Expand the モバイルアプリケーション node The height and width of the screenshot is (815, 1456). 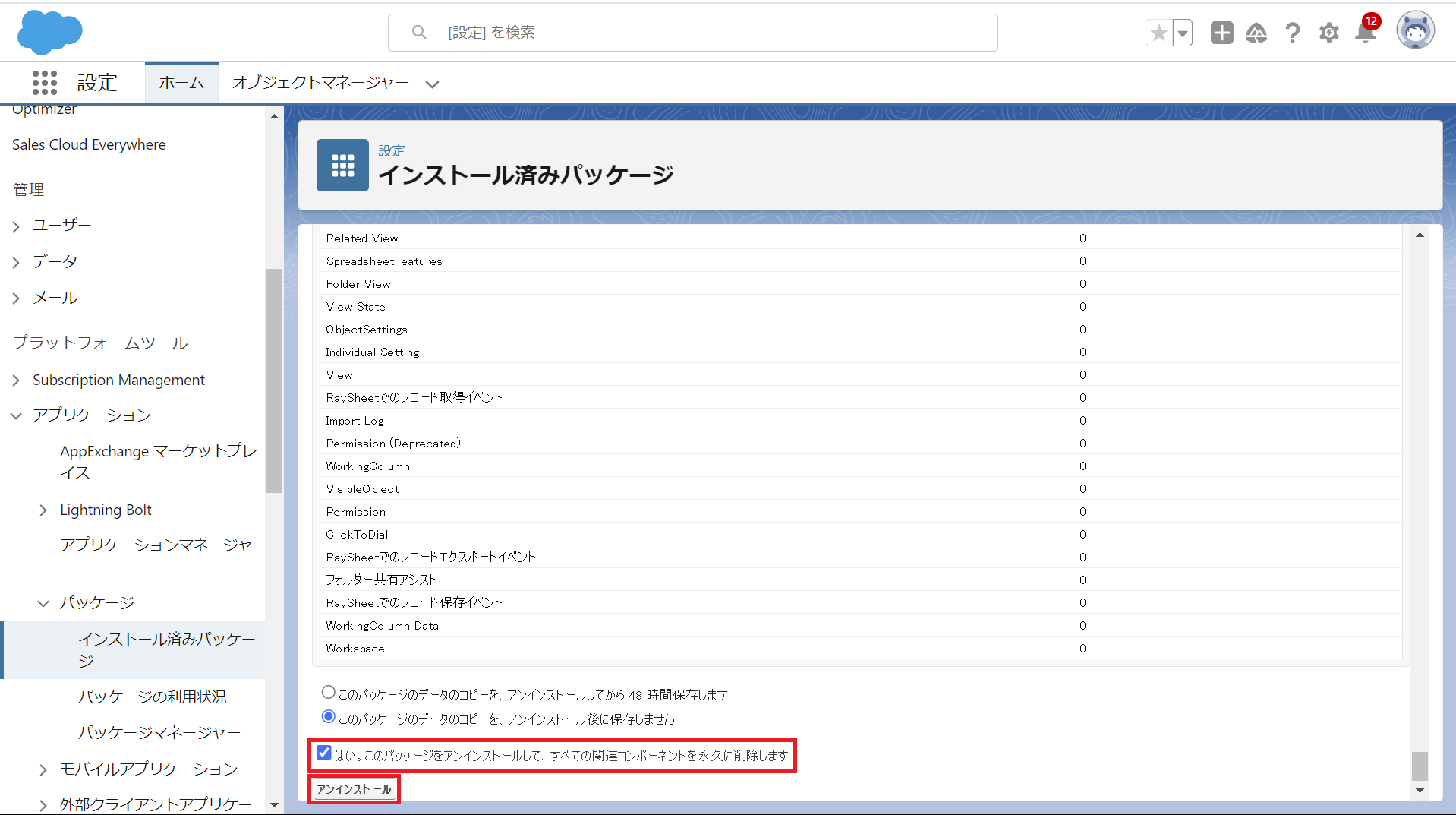[x=43, y=769]
